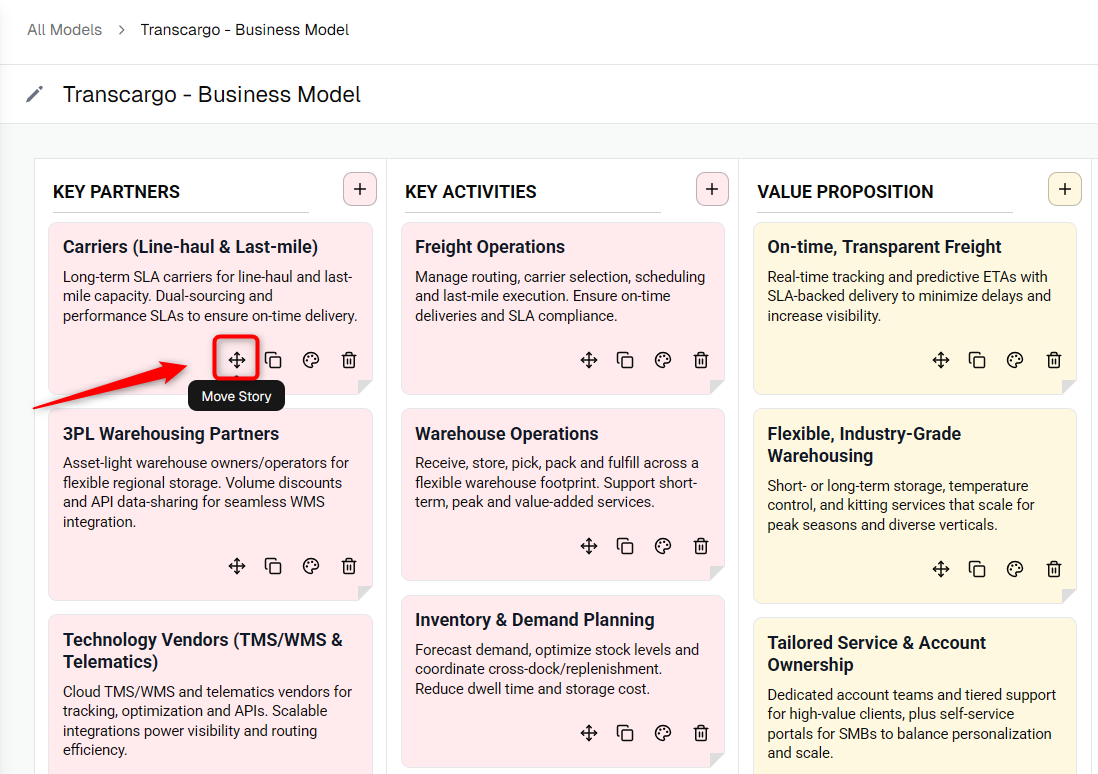Click description starting 'Long-term SLA carriers'
The image size is (1098, 774).
point(210,296)
